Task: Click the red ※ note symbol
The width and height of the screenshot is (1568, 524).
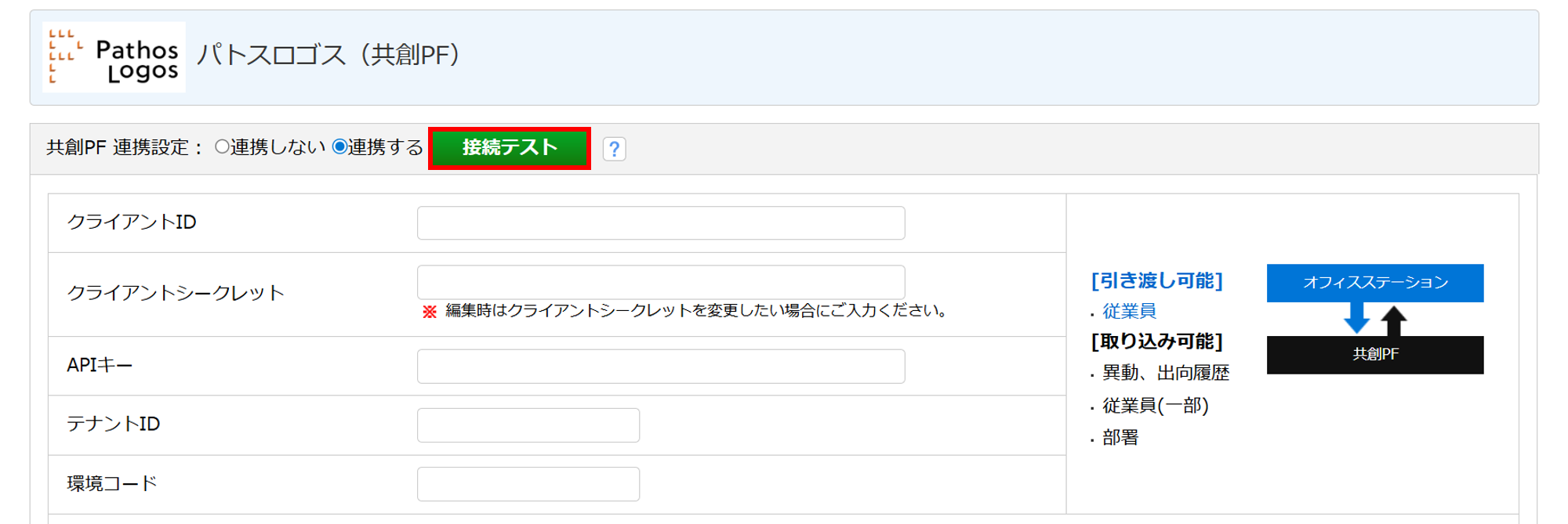Action: 430,312
